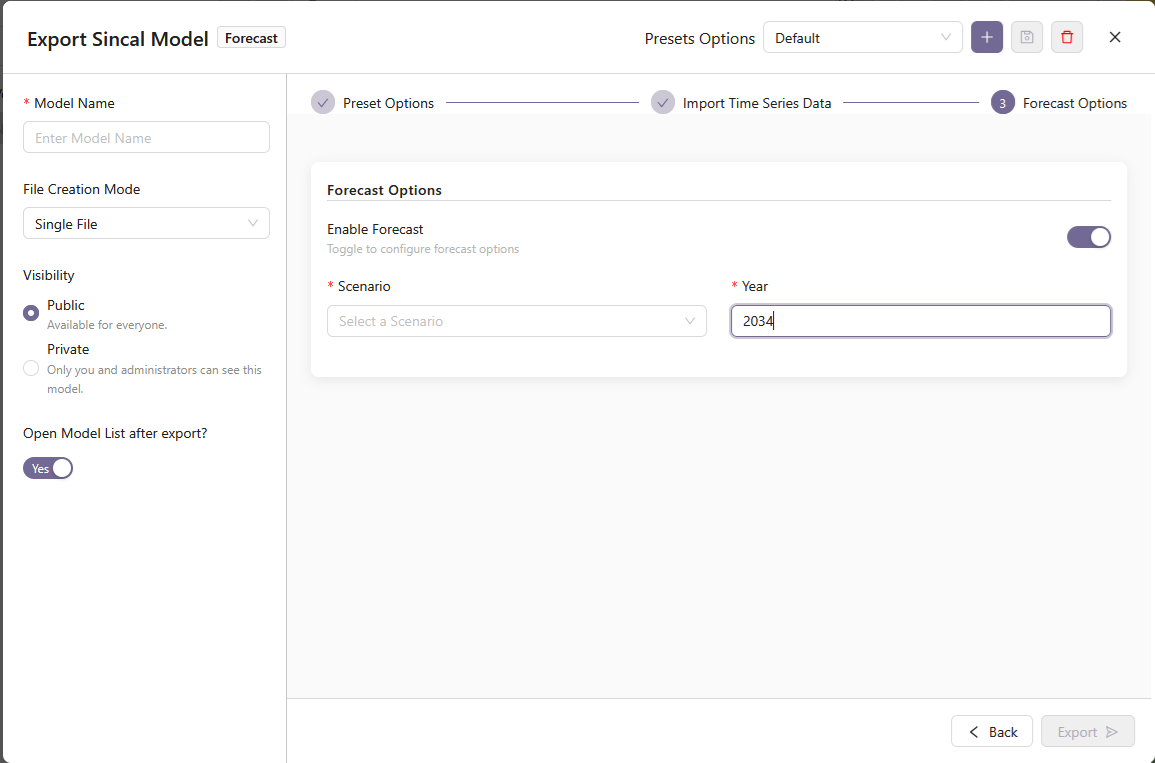Go to Import Time Series Data step
Image resolution: width=1155 pixels, height=763 pixels.
(x=741, y=103)
